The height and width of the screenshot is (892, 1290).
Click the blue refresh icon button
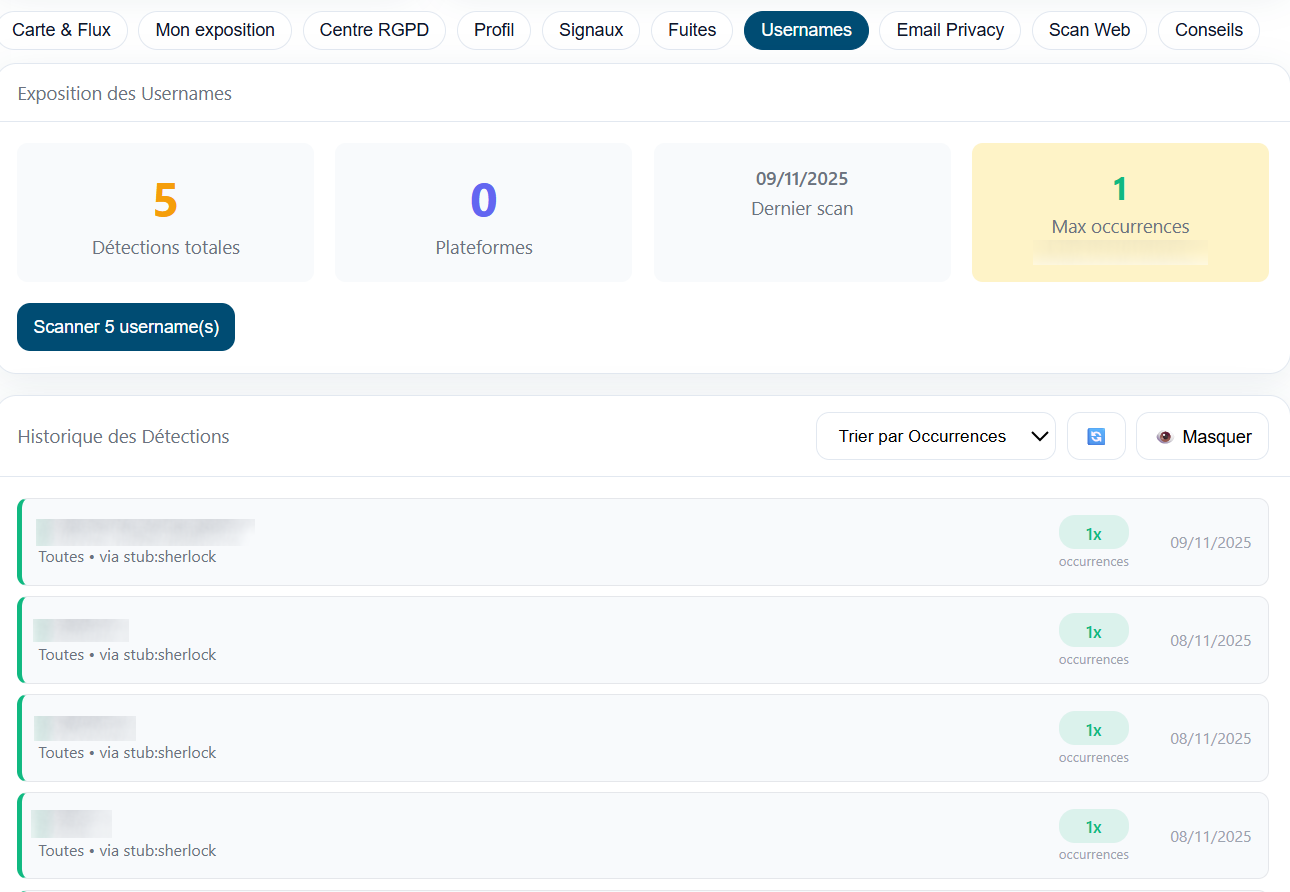tap(1096, 437)
